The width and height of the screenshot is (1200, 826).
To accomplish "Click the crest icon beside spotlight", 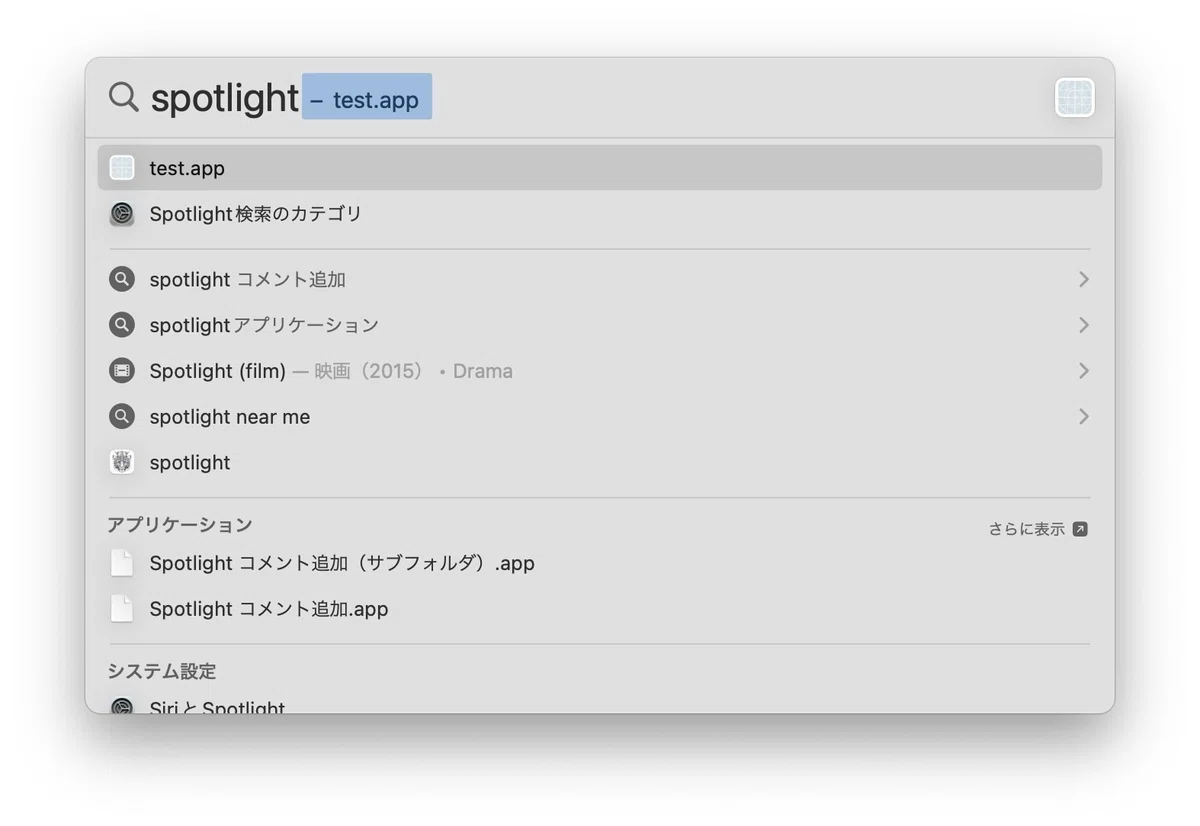I will pyautogui.click(x=122, y=462).
